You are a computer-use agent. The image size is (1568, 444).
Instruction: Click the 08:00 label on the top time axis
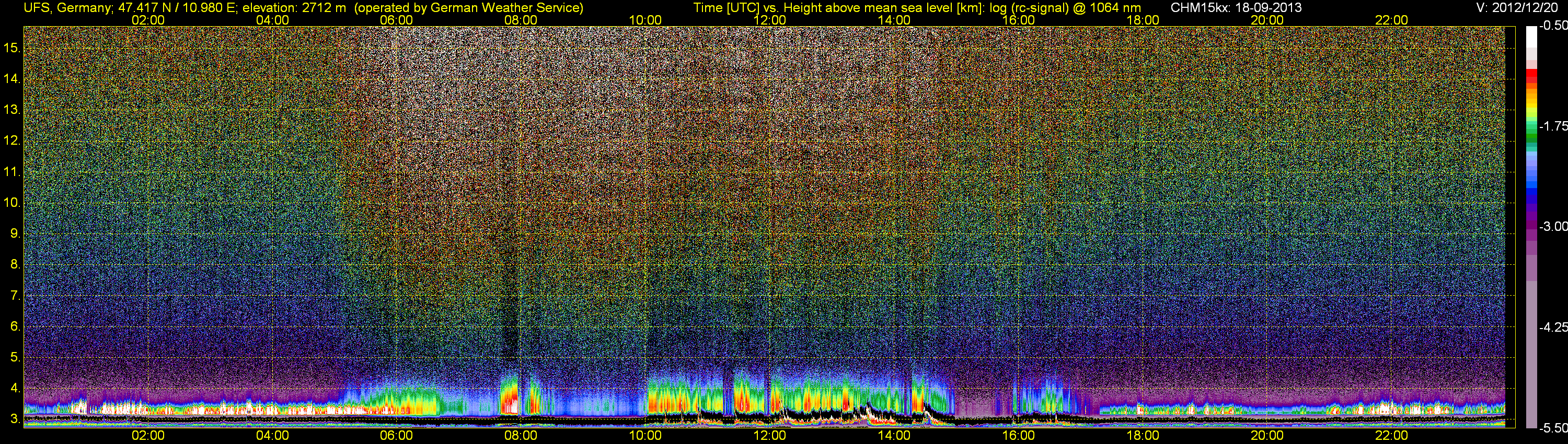(521, 20)
